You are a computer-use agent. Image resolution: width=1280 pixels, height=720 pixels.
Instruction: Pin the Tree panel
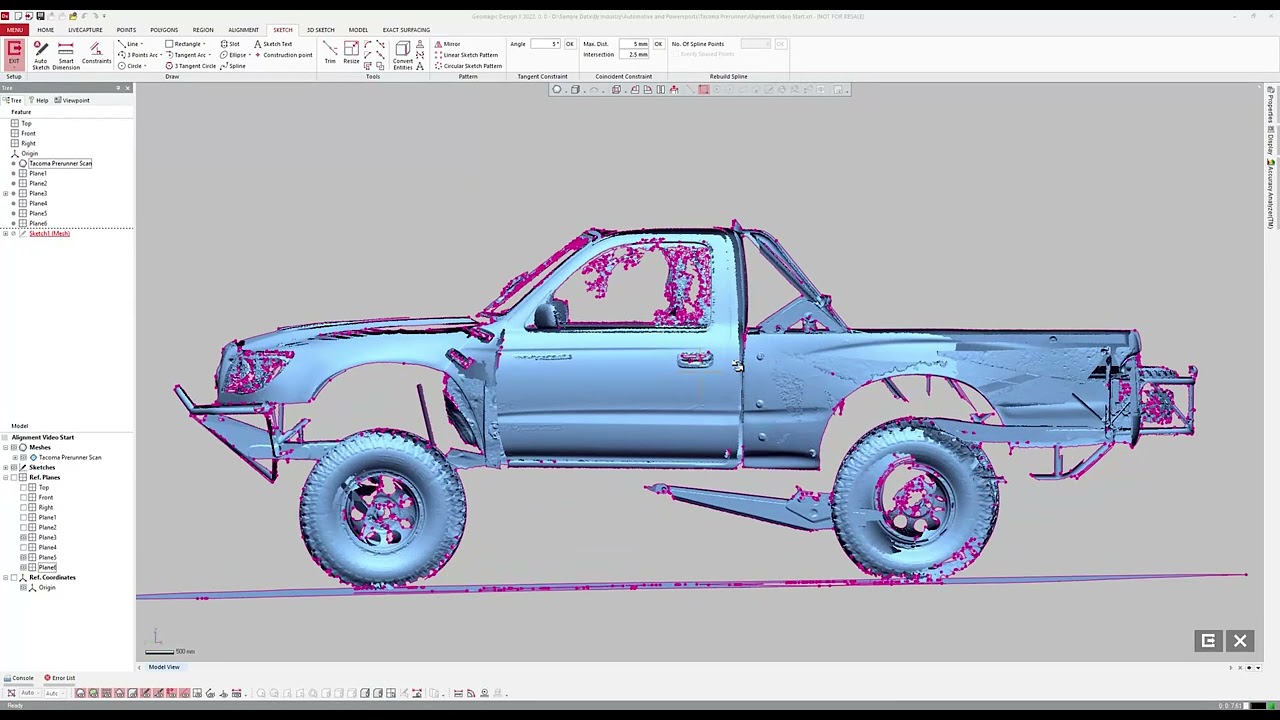coord(118,88)
